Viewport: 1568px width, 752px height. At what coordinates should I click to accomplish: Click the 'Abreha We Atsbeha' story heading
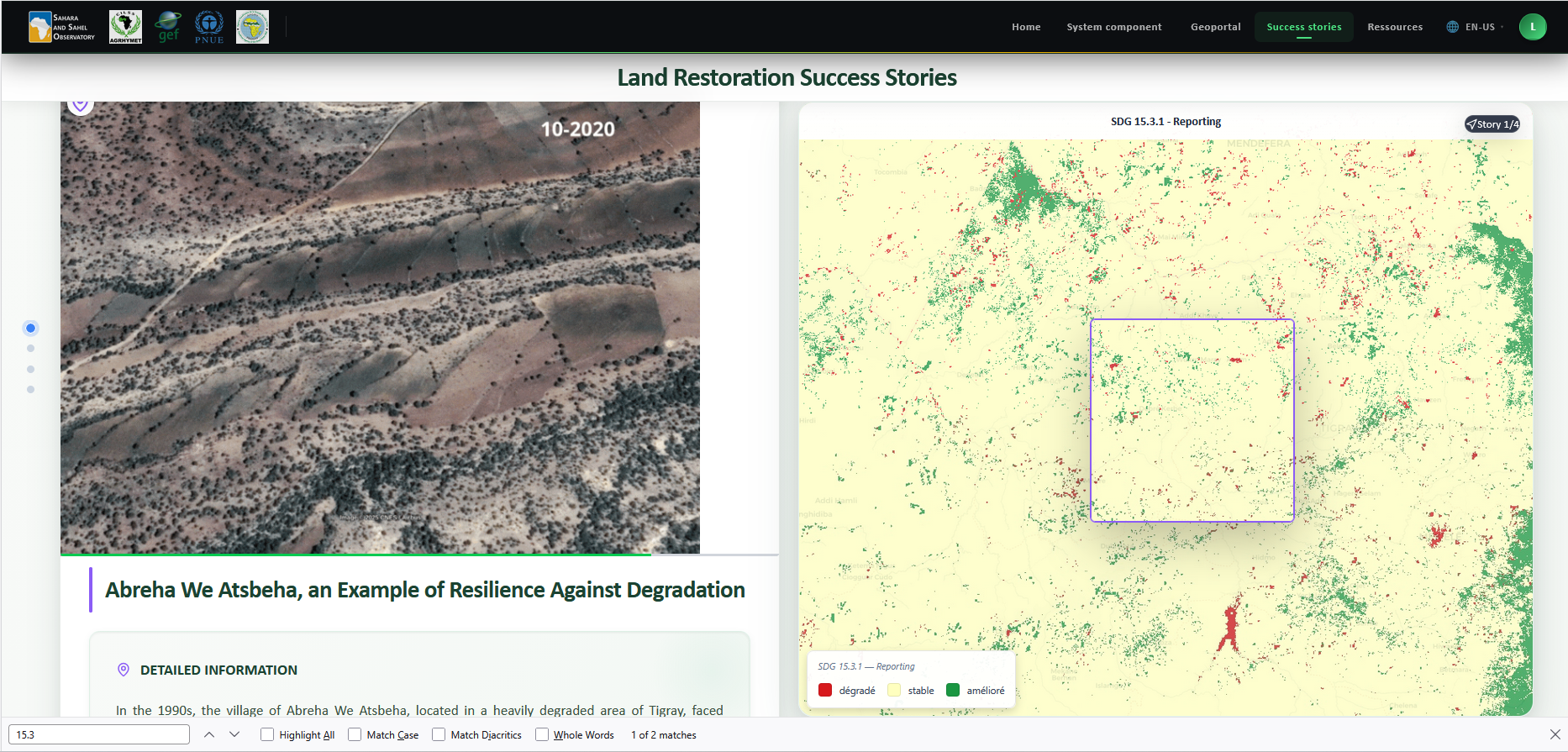coord(425,590)
